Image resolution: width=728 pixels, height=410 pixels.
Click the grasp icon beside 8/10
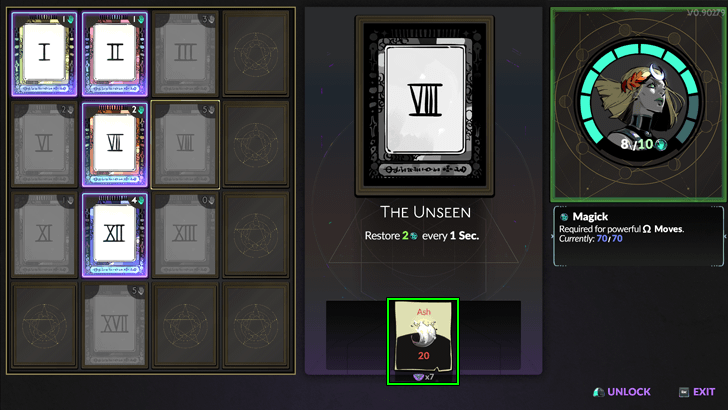[x=660, y=145]
